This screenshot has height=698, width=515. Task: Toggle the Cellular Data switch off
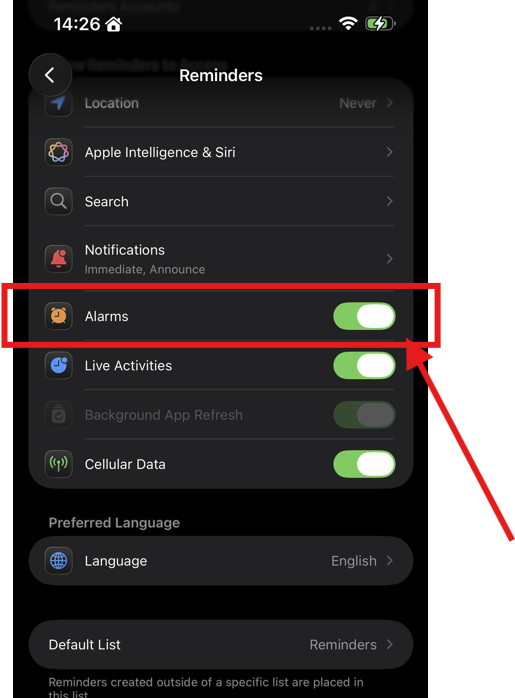[364, 464]
